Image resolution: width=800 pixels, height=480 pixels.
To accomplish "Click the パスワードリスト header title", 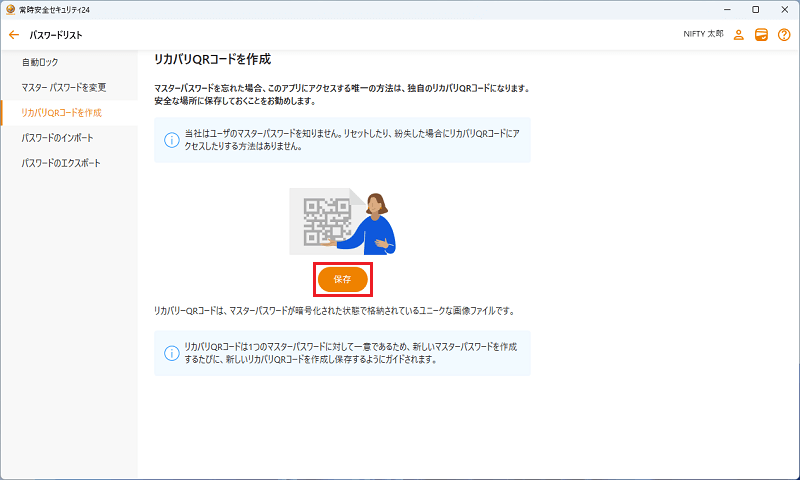I will (x=56, y=35).
